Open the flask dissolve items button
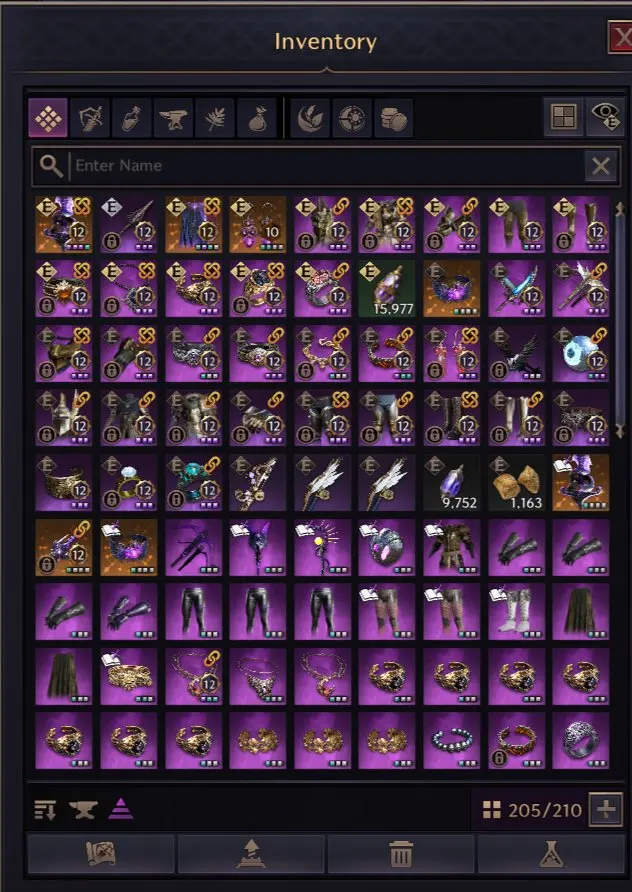 550,854
